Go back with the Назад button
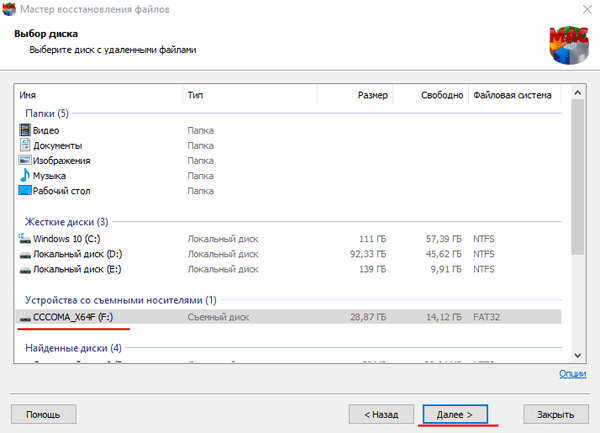 click(x=381, y=414)
